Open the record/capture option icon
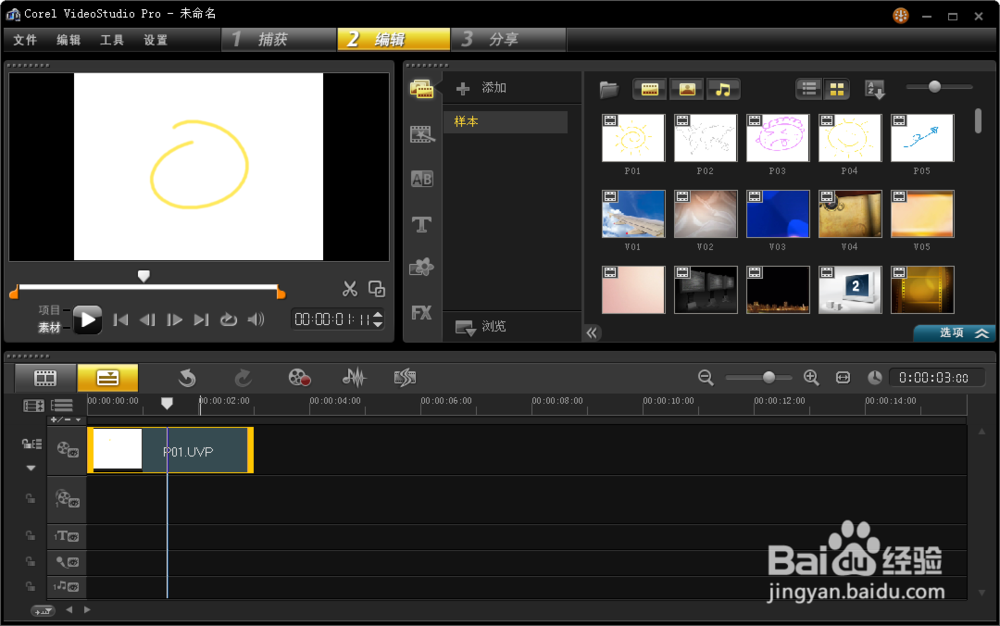This screenshot has height=626, width=1000. [x=299, y=378]
